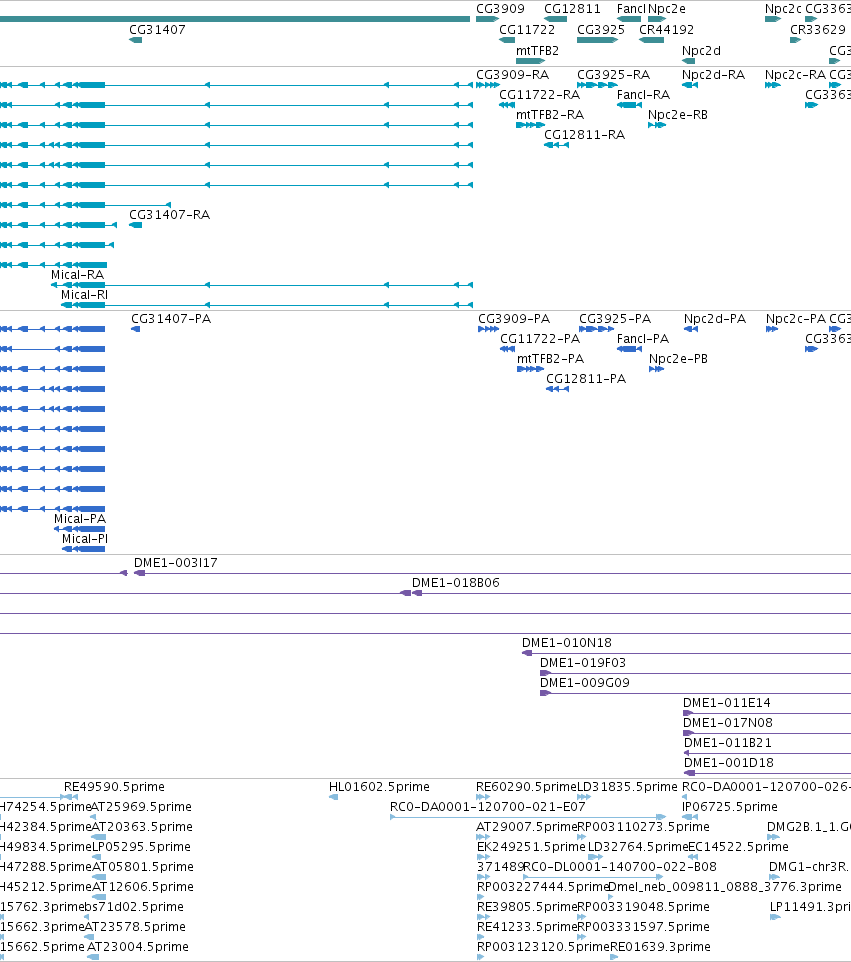Select the DME1-017N08 clone label
The image size is (851, 962).
728,723
